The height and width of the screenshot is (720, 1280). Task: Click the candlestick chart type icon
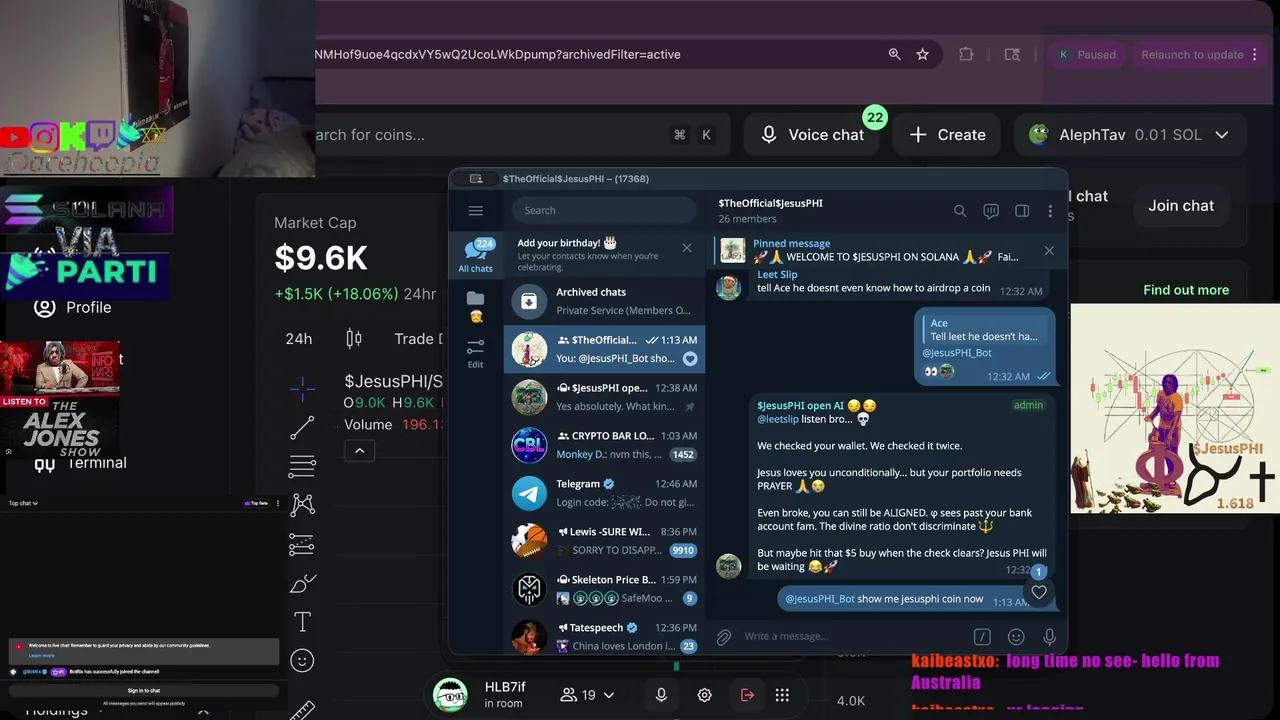point(353,338)
